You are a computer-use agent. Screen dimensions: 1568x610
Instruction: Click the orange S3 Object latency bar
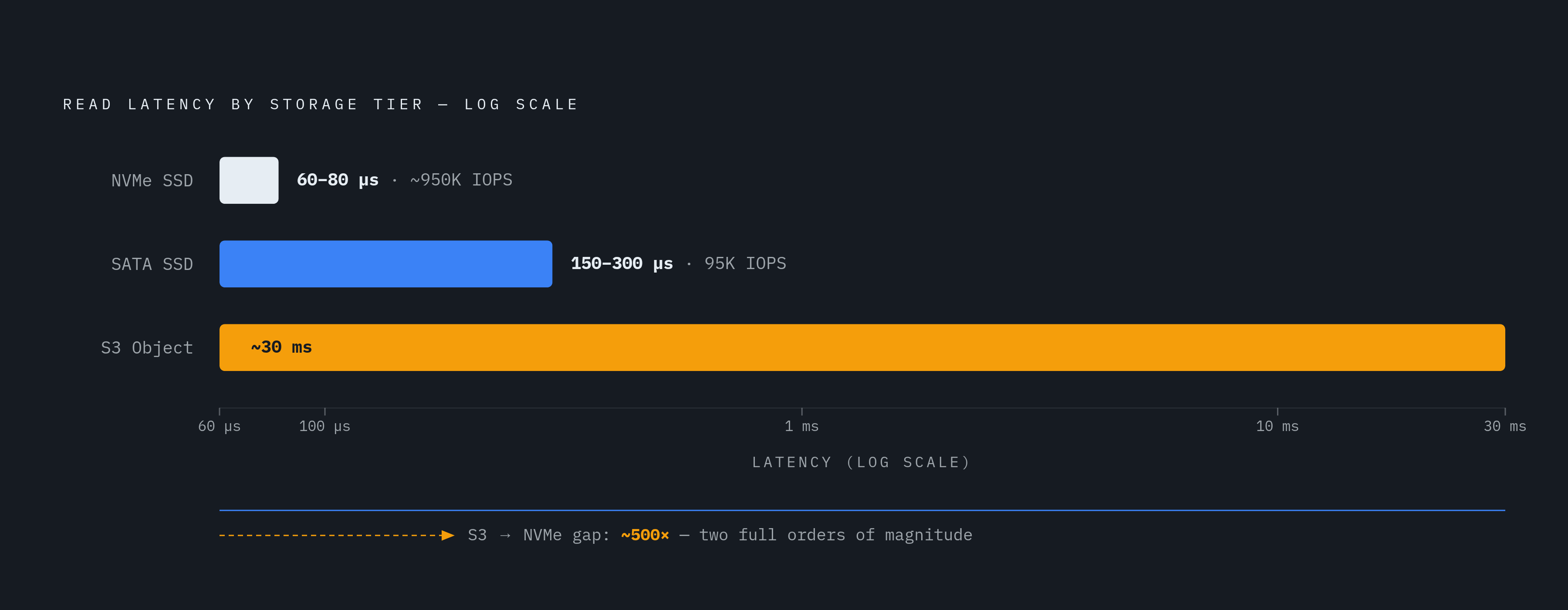point(862,347)
